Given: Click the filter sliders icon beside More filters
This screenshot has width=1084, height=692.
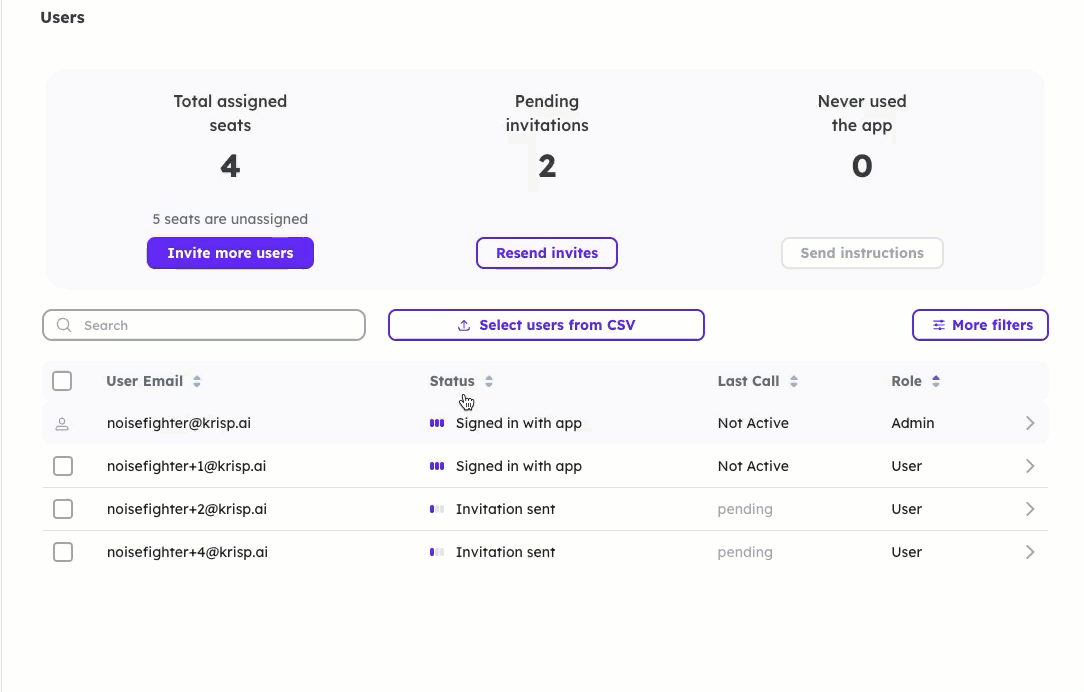Looking at the screenshot, I should pyautogui.click(x=938, y=325).
